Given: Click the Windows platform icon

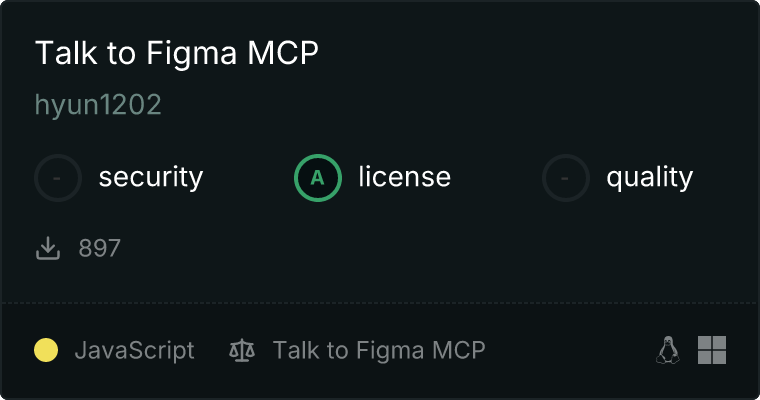Looking at the screenshot, I should coord(712,350).
